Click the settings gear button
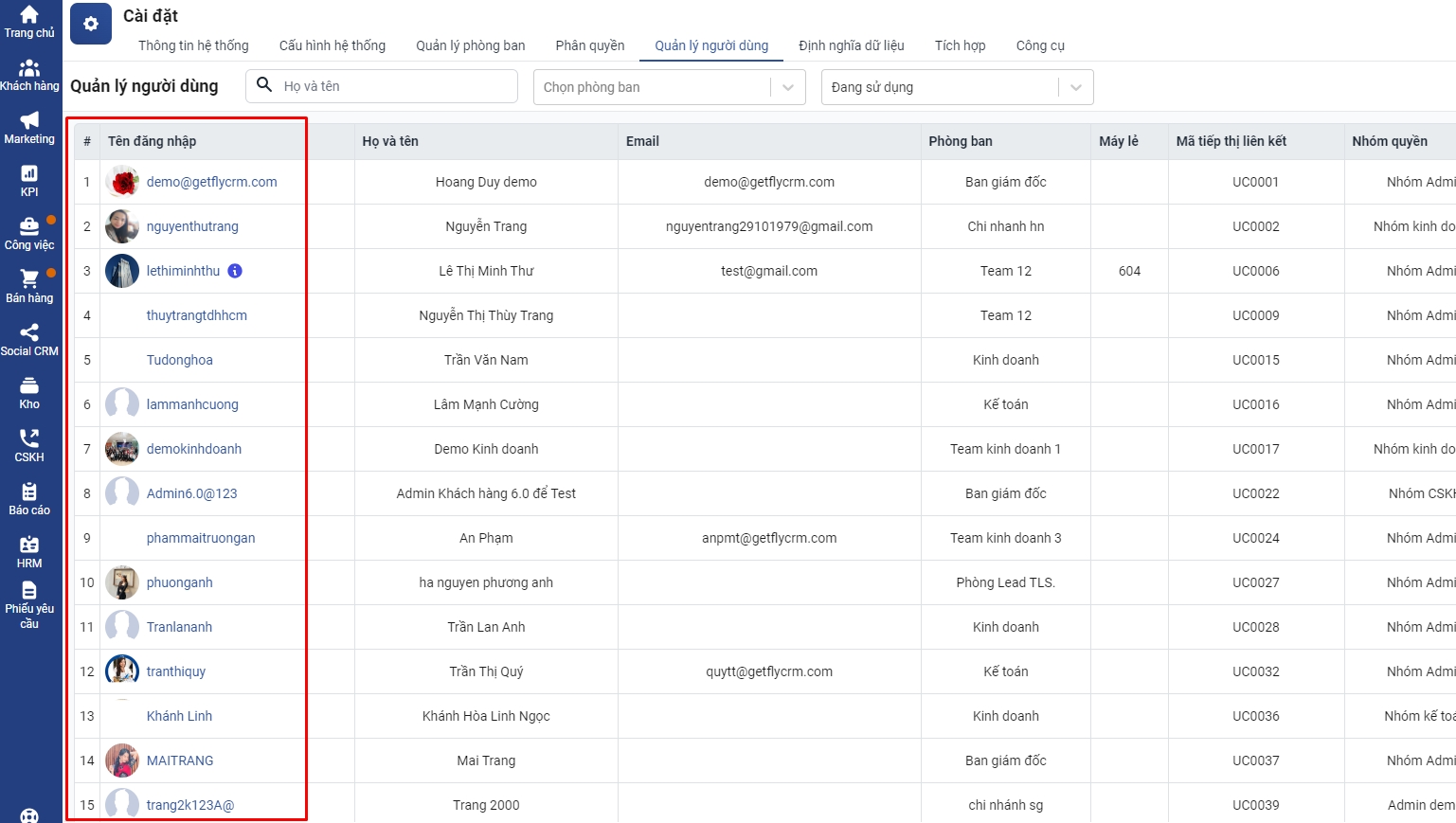This screenshot has height=823, width=1456. (91, 25)
